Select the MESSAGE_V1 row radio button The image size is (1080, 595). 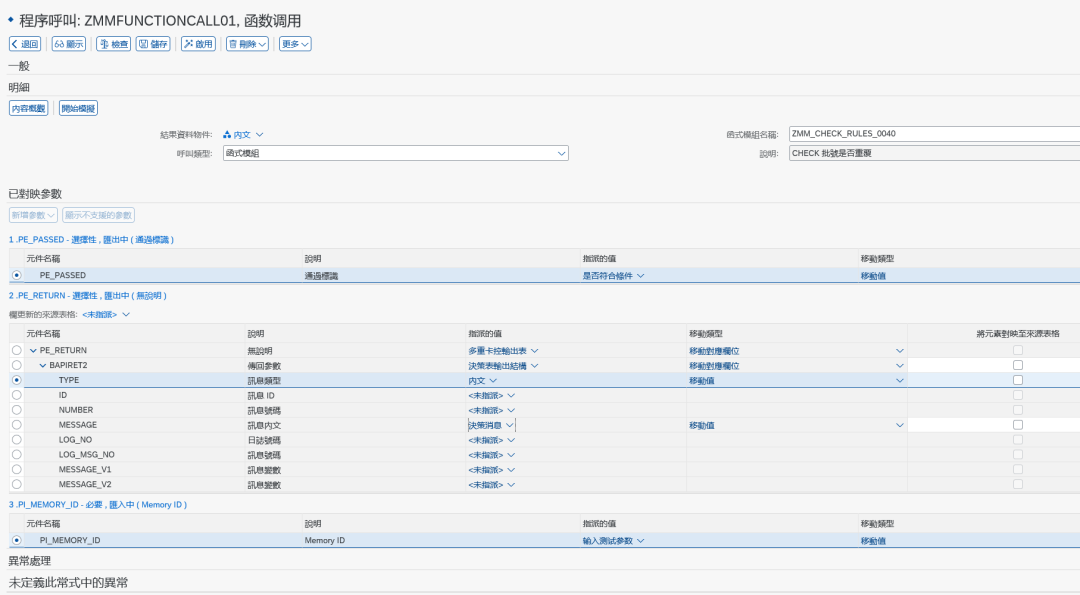(17, 470)
